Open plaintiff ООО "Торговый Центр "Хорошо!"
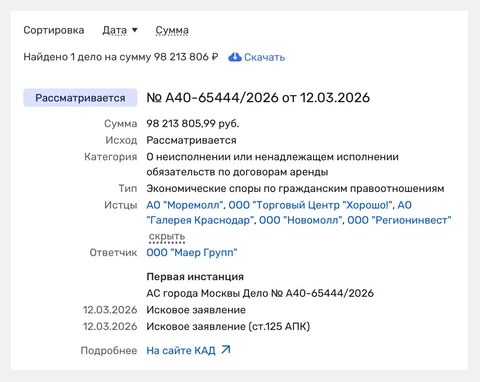Image resolution: width=480 pixels, height=382 pixels. pyautogui.click(x=311, y=205)
